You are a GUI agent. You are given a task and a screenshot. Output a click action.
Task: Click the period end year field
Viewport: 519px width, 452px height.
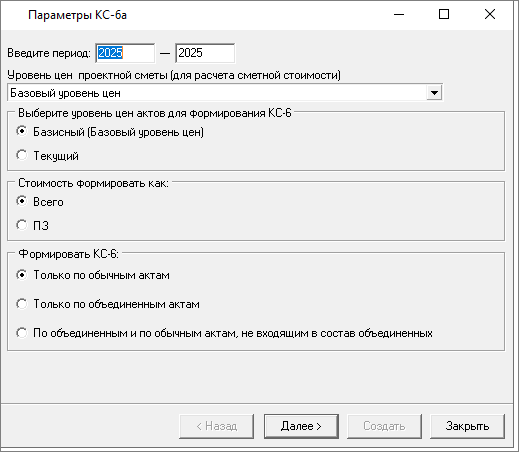(x=205, y=53)
